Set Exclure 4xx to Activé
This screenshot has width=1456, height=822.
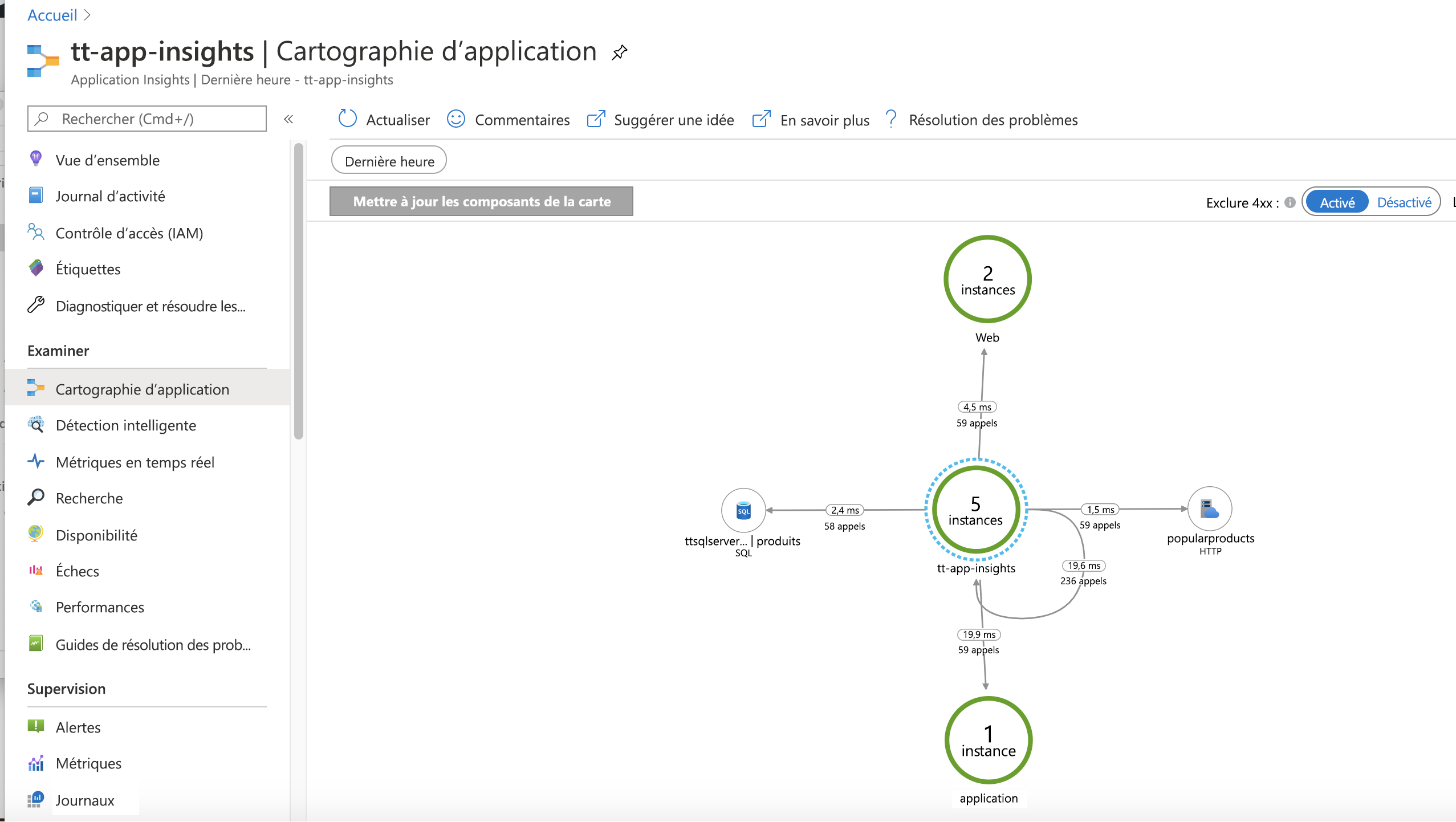1337,202
